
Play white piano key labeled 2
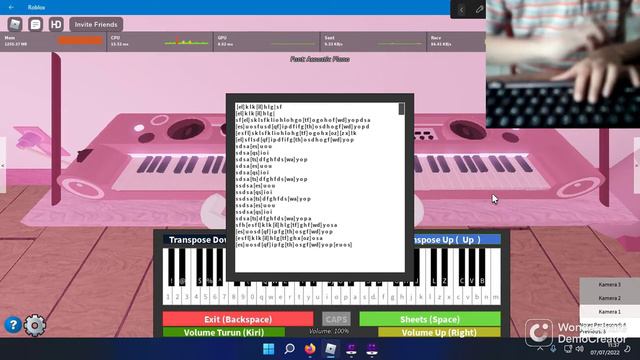(177, 296)
